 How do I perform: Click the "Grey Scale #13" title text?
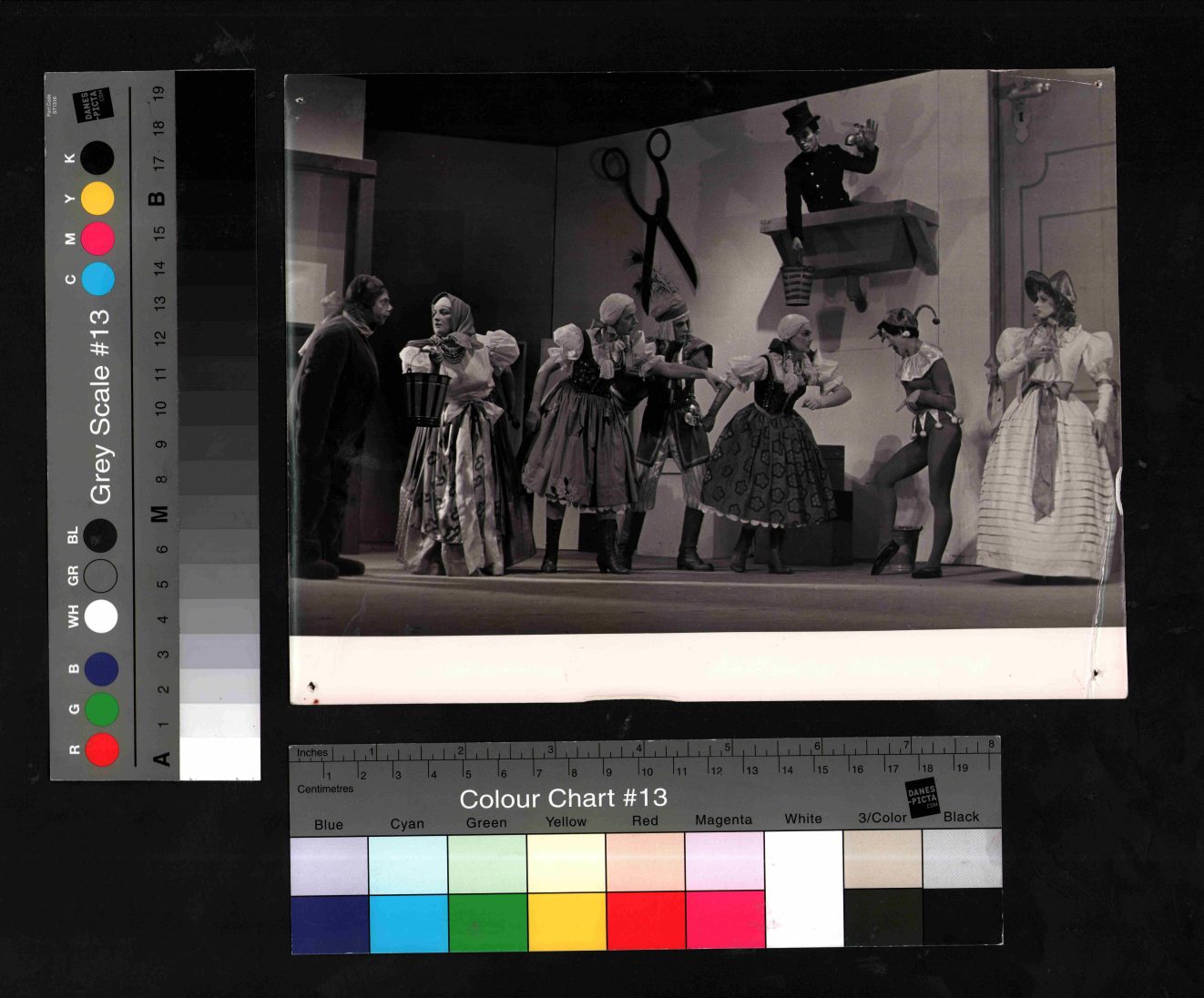click(99, 406)
